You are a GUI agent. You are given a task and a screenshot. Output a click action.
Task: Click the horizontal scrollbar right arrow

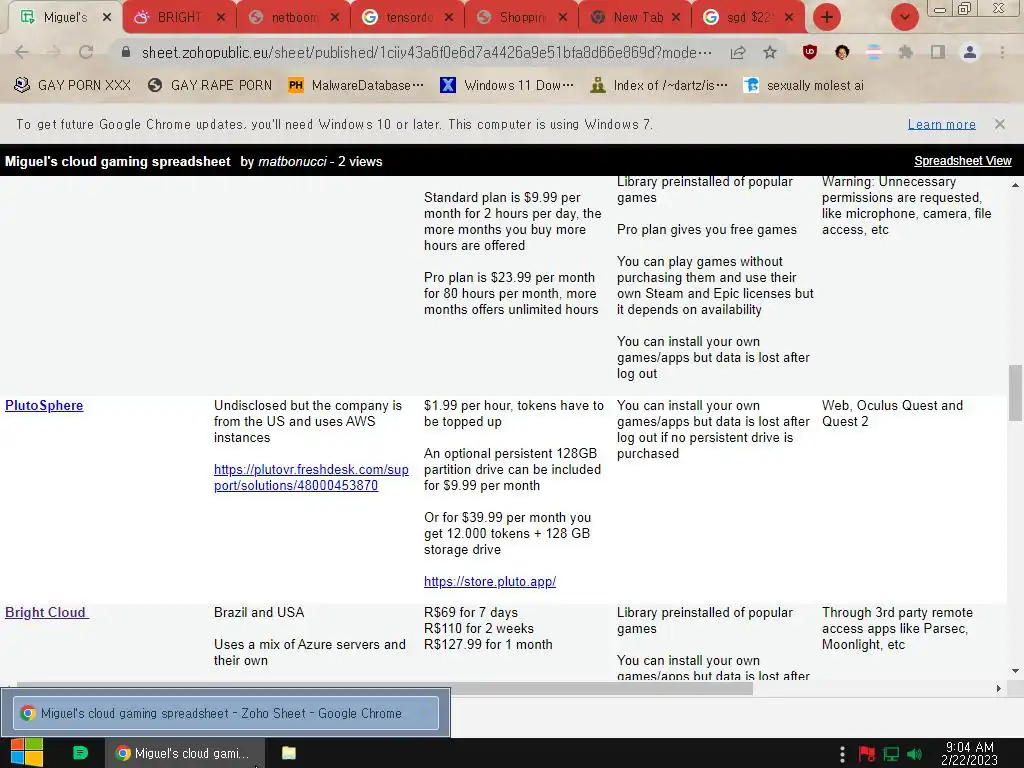999,688
